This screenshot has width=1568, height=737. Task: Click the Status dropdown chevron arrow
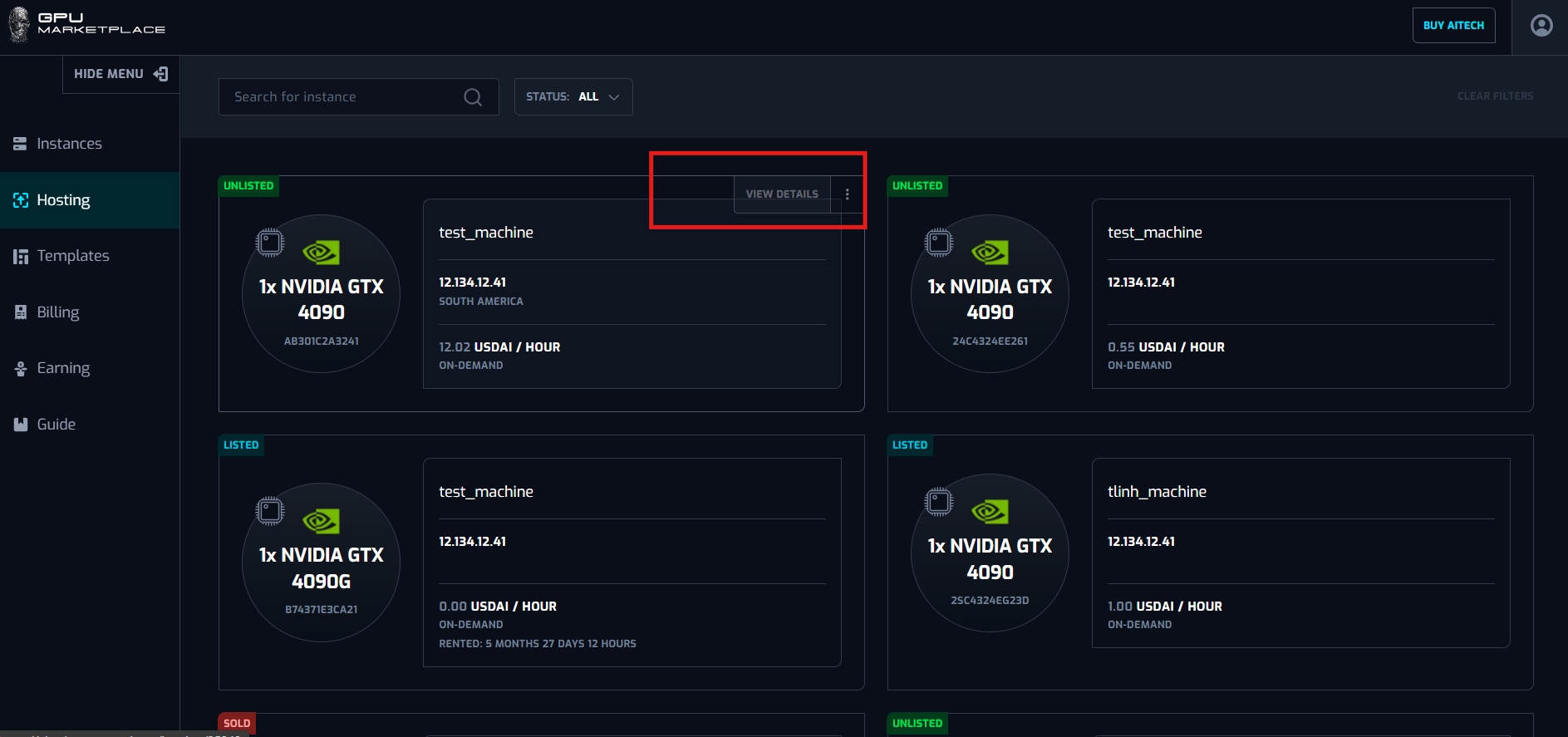tap(614, 97)
